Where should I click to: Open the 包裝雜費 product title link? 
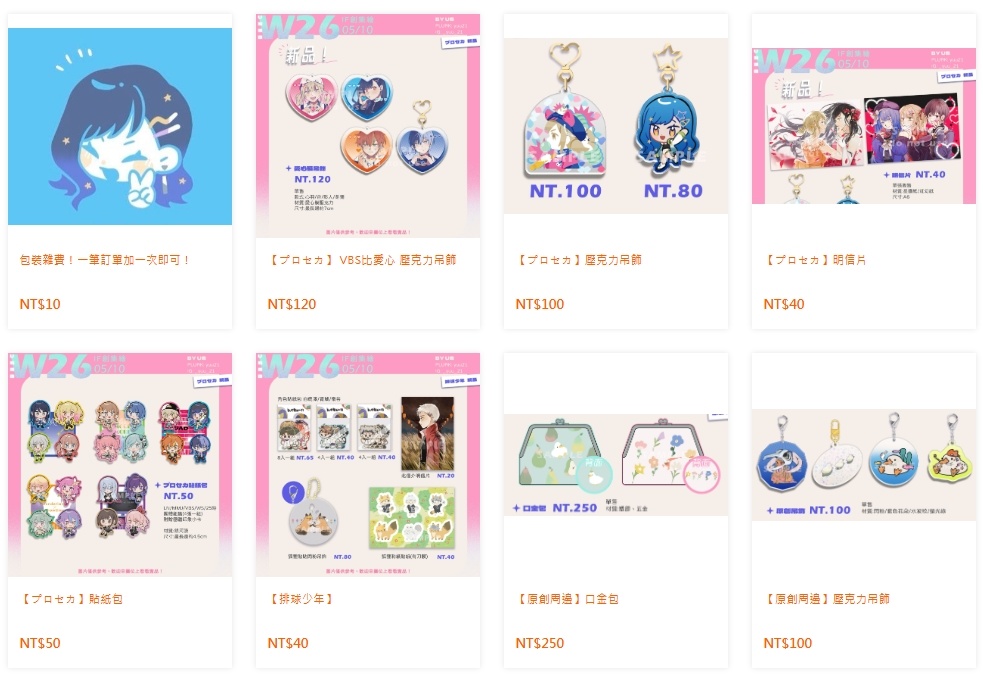click(105, 260)
